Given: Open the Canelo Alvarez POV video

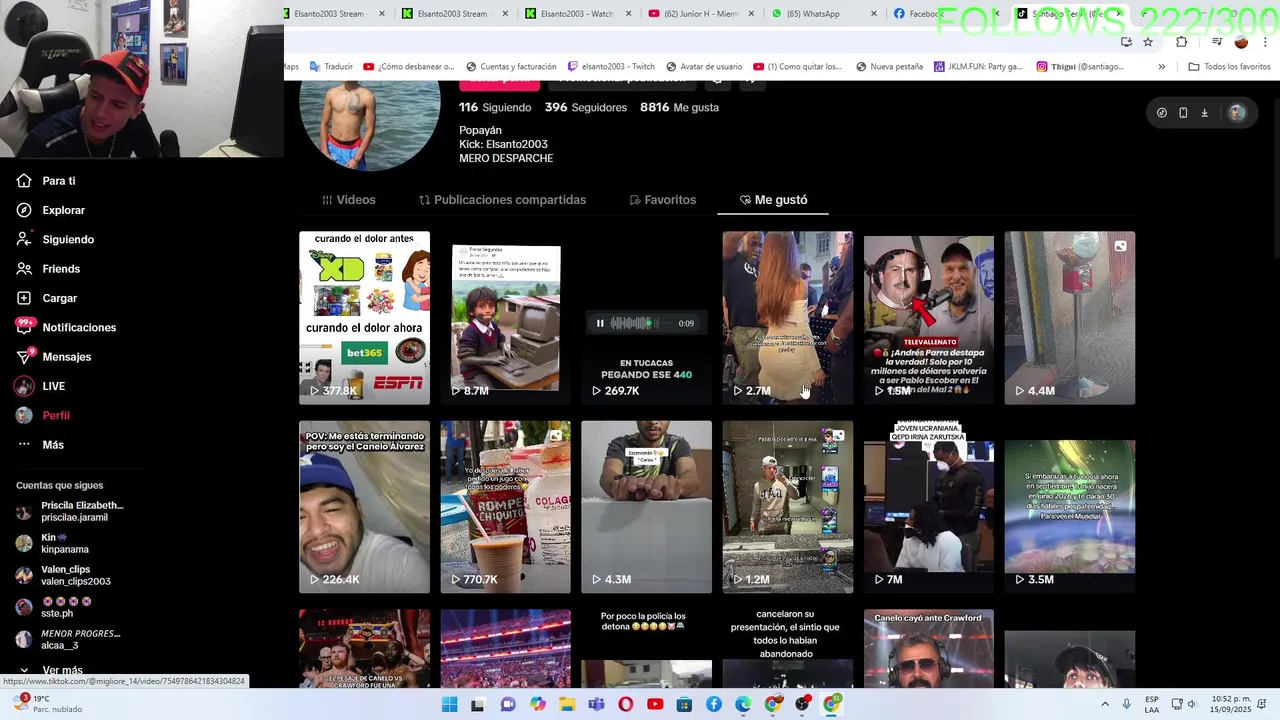Looking at the screenshot, I should click(364, 507).
